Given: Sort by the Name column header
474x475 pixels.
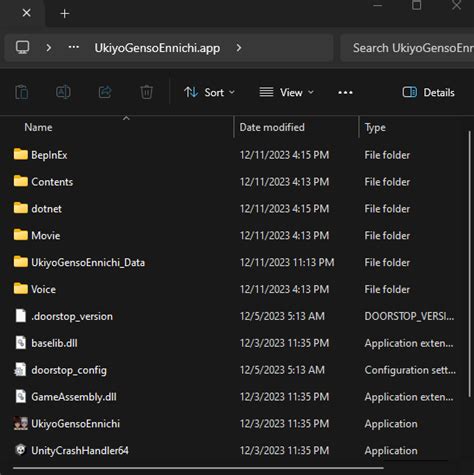Looking at the screenshot, I should coord(38,127).
